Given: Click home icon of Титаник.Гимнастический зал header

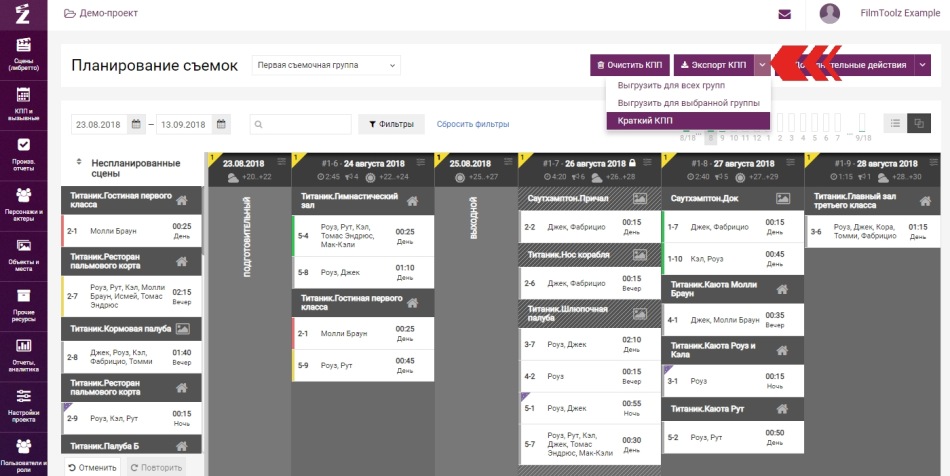Looking at the screenshot, I should click(x=413, y=201).
